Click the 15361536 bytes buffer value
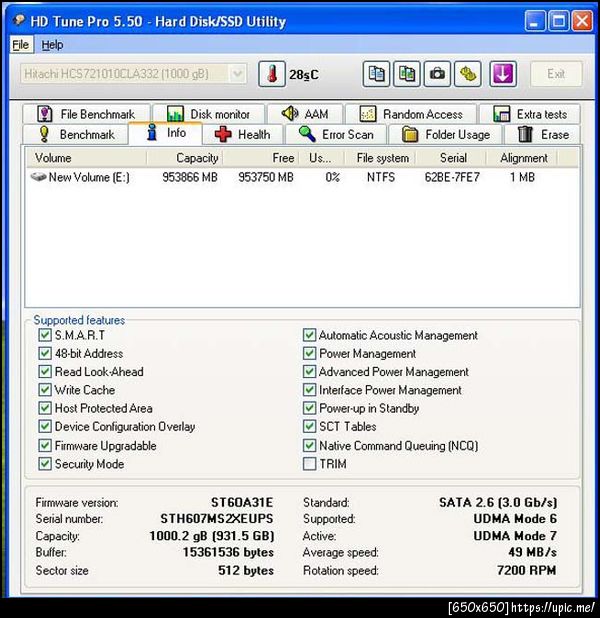 228,553
